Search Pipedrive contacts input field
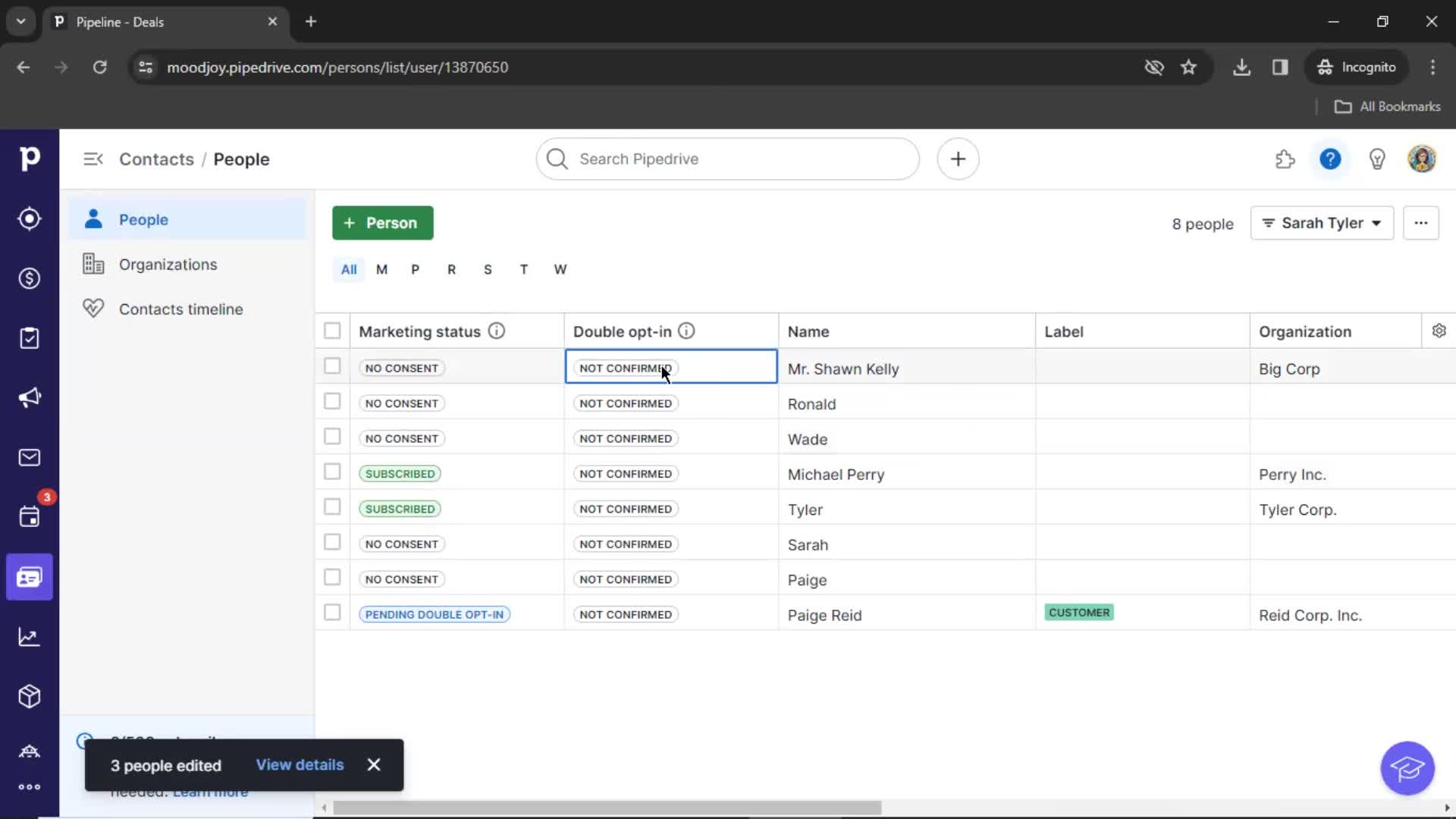The height and width of the screenshot is (819, 1456). tap(729, 159)
